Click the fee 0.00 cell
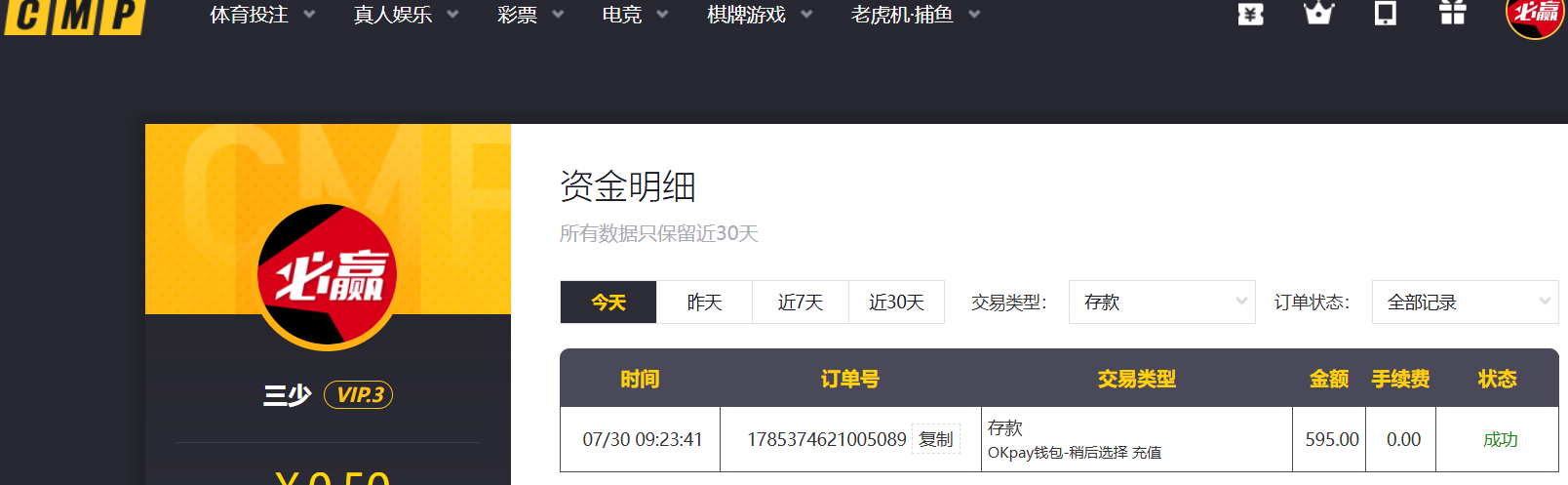 pos(1403,439)
